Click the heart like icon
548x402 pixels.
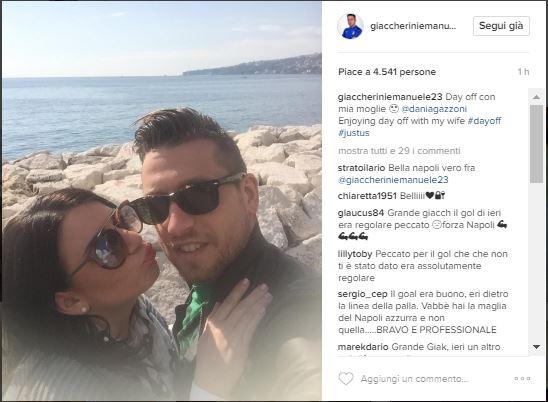pos(346,379)
